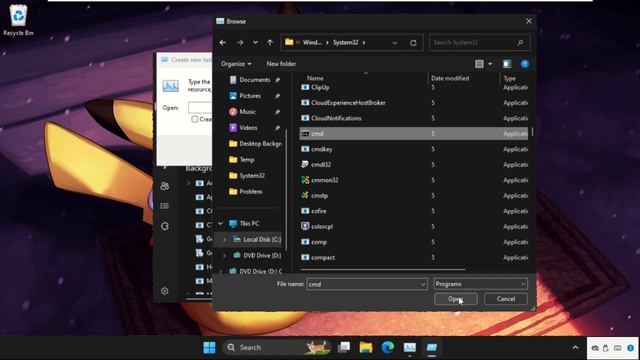Open File Explorer from the taskbar

click(366, 347)
